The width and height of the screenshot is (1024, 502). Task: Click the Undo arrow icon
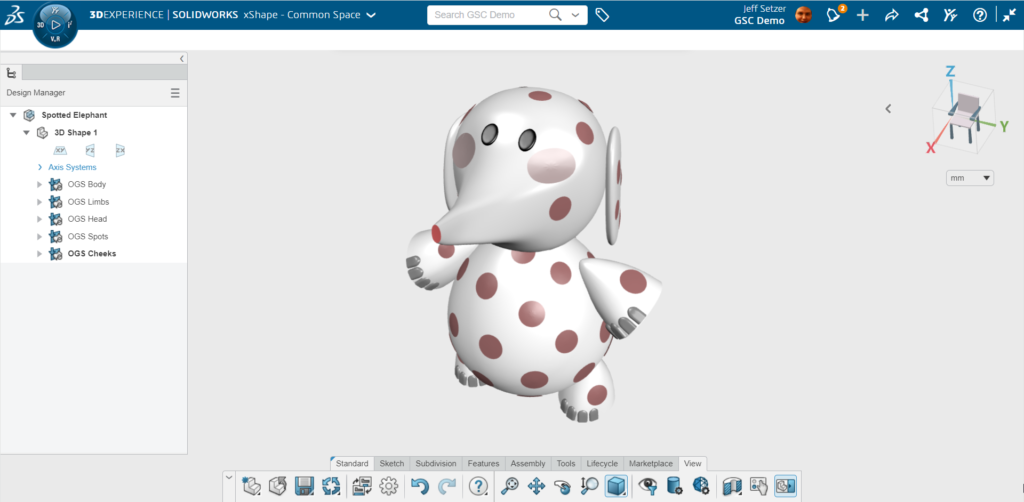pos(420,486)
